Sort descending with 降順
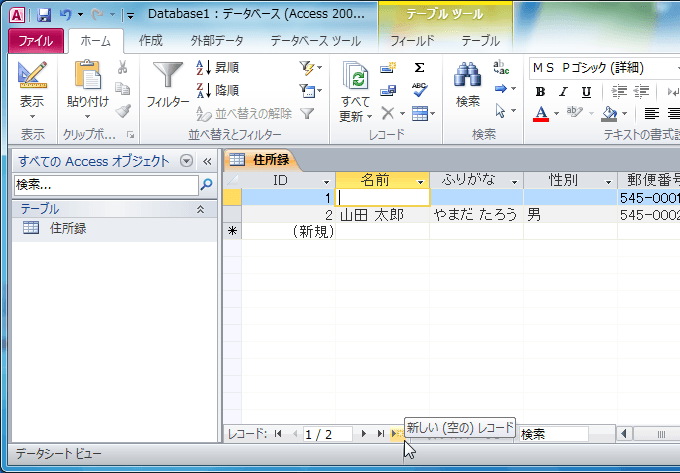The width and height of the screenshot is (680, 473). click(218, 90)
